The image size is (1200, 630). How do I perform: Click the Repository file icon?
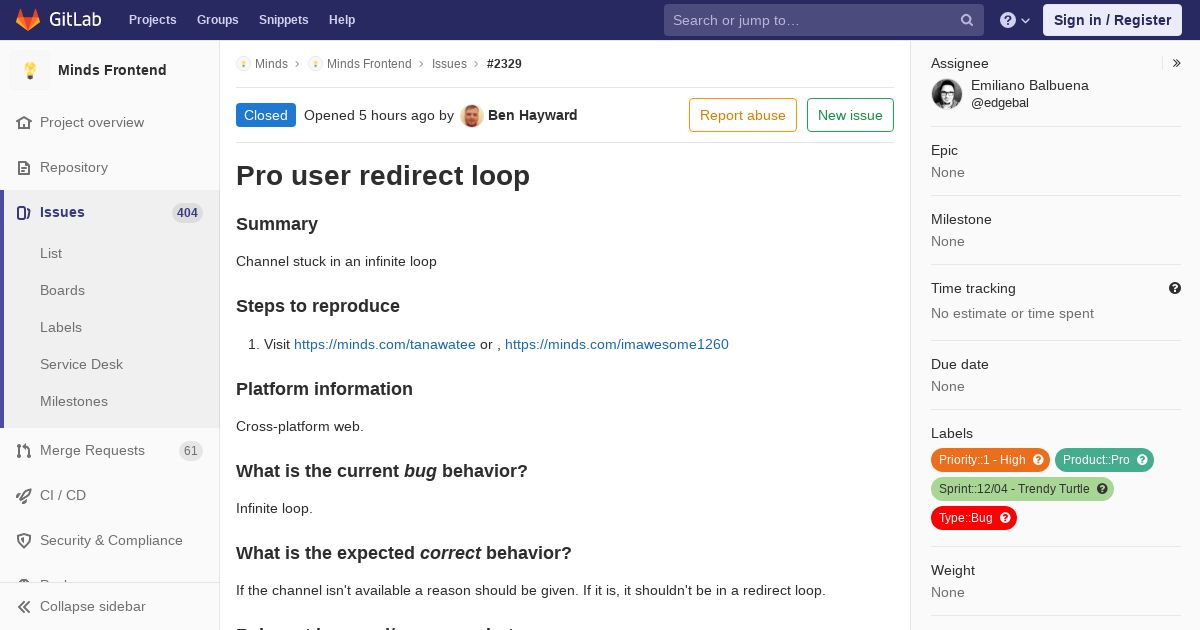pyautogui.click(x=24, y=168)
